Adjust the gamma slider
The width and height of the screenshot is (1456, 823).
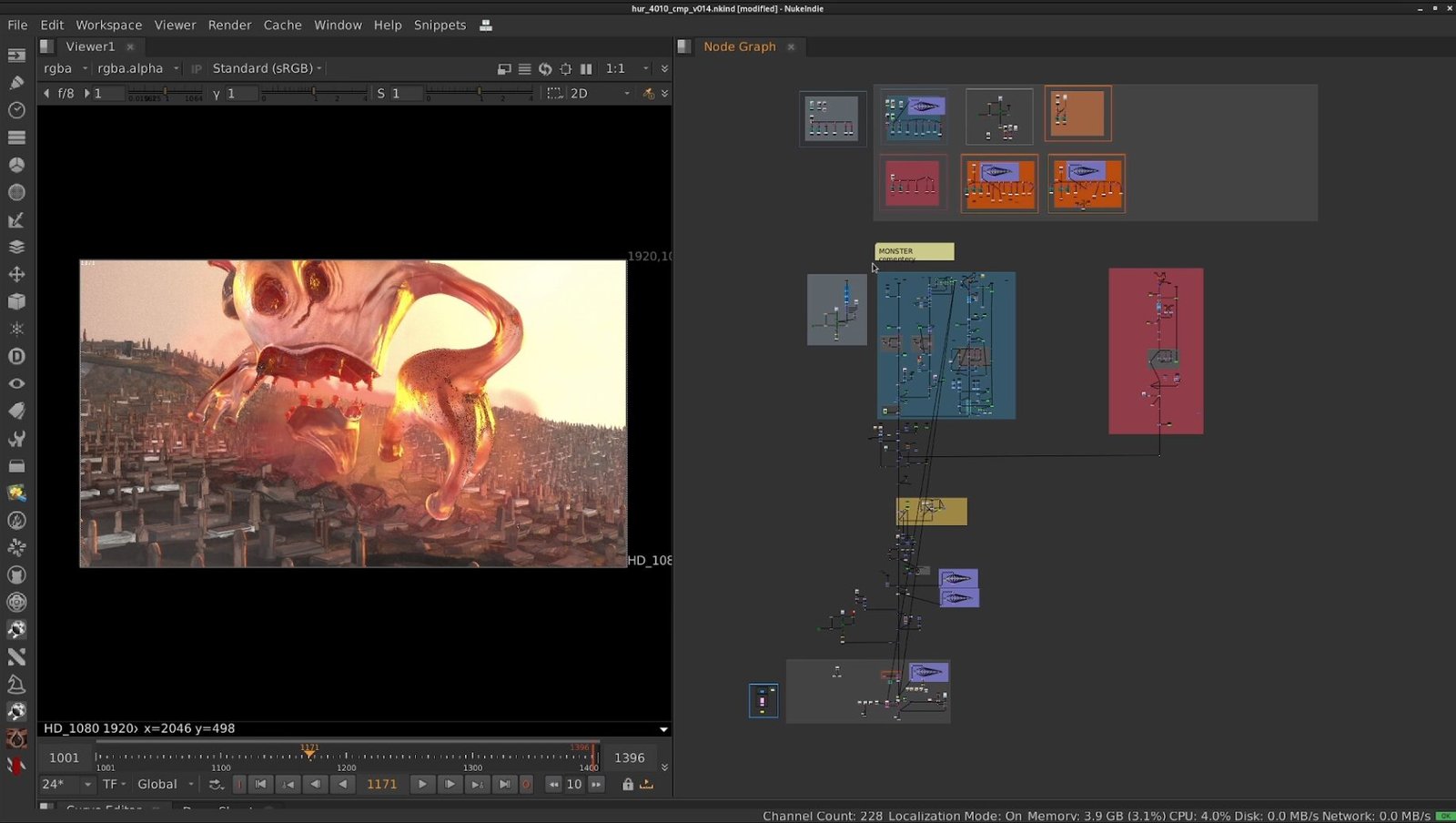tap(313, 93)
